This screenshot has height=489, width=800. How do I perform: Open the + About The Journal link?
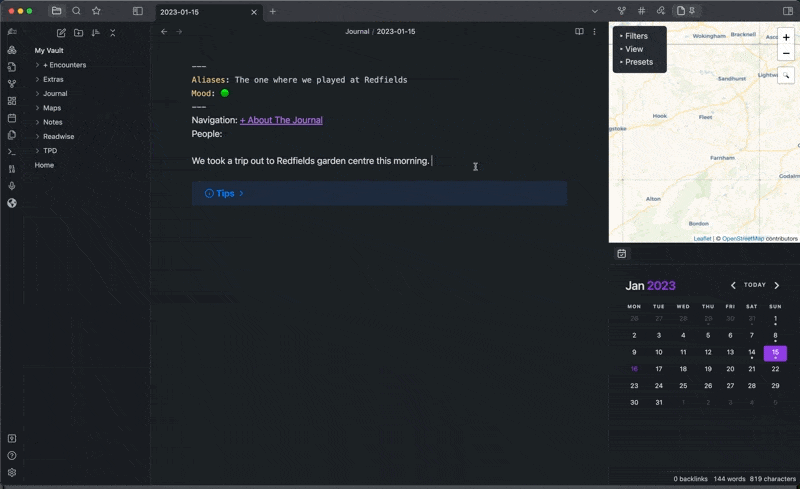(281, 120)
